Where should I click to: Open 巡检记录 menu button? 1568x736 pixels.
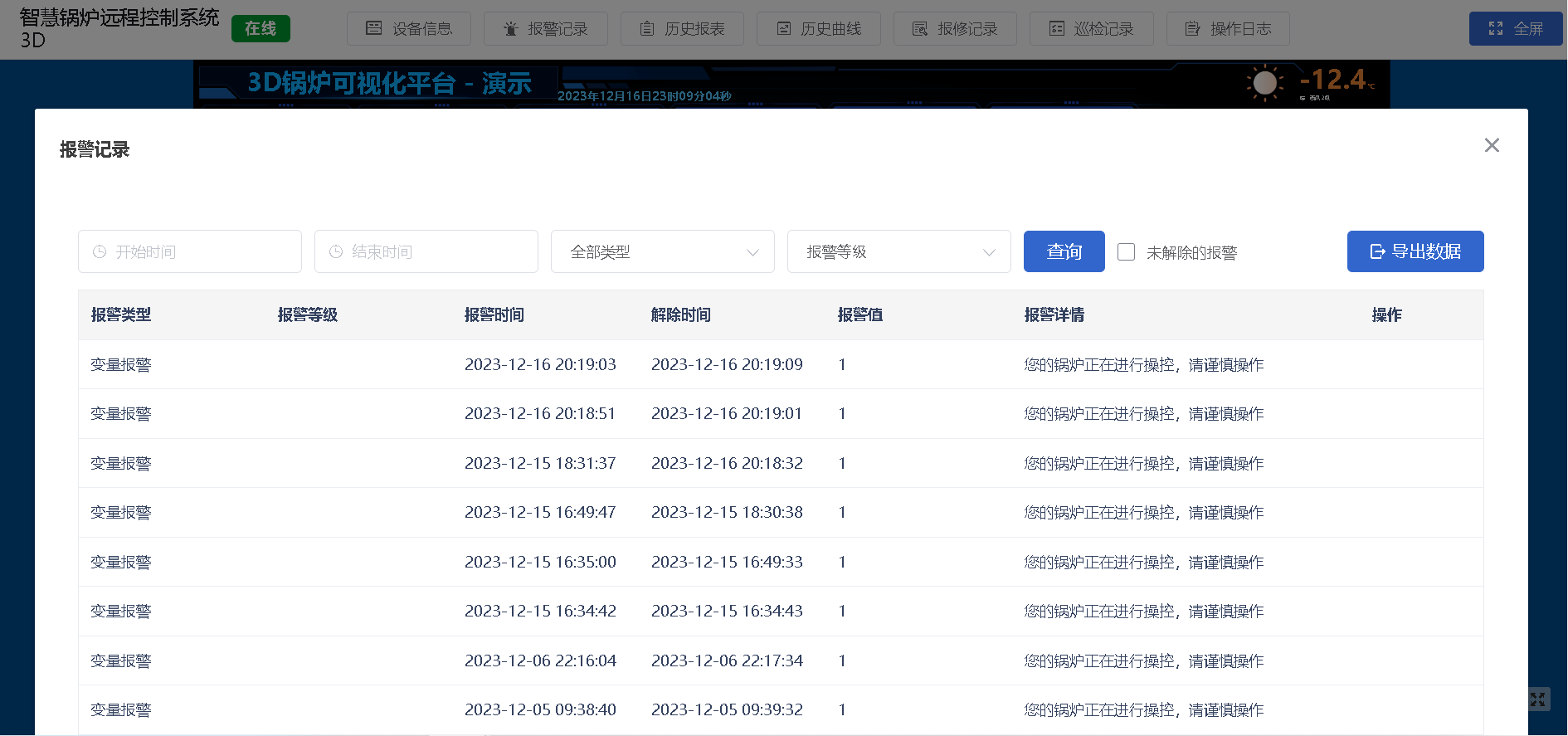(1091, 29)
